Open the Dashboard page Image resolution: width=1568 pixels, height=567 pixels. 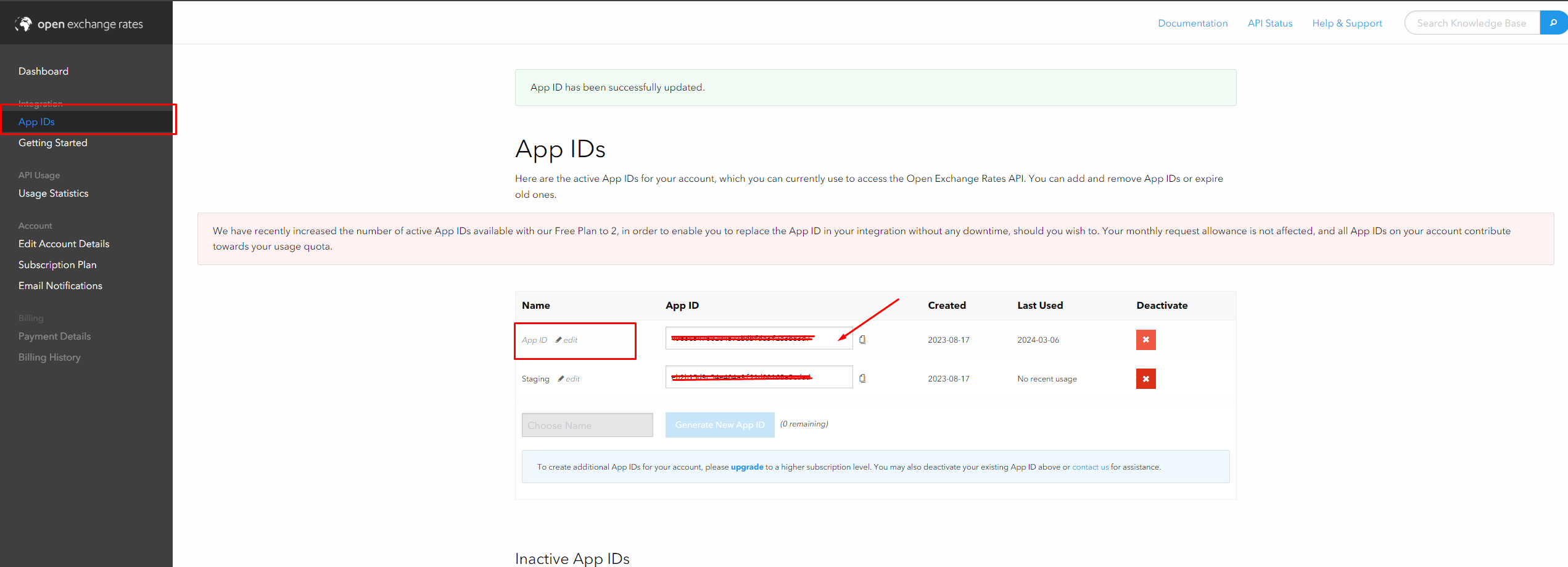point(43,71)
